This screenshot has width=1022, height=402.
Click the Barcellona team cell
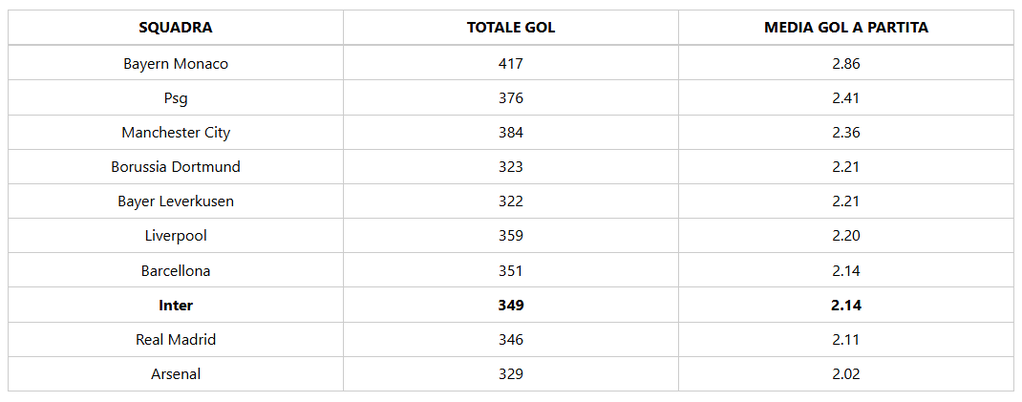point(175,271)
